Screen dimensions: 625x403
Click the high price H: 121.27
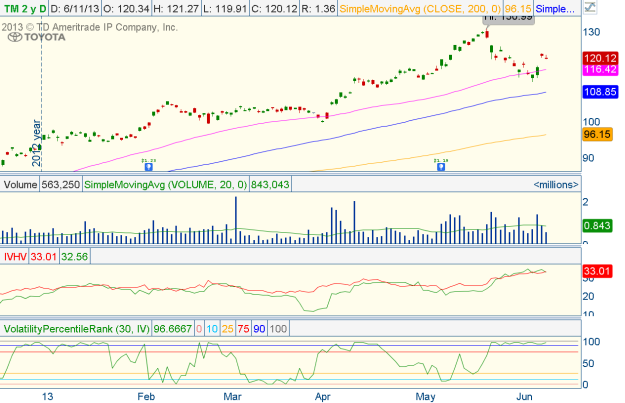(176, 8)
